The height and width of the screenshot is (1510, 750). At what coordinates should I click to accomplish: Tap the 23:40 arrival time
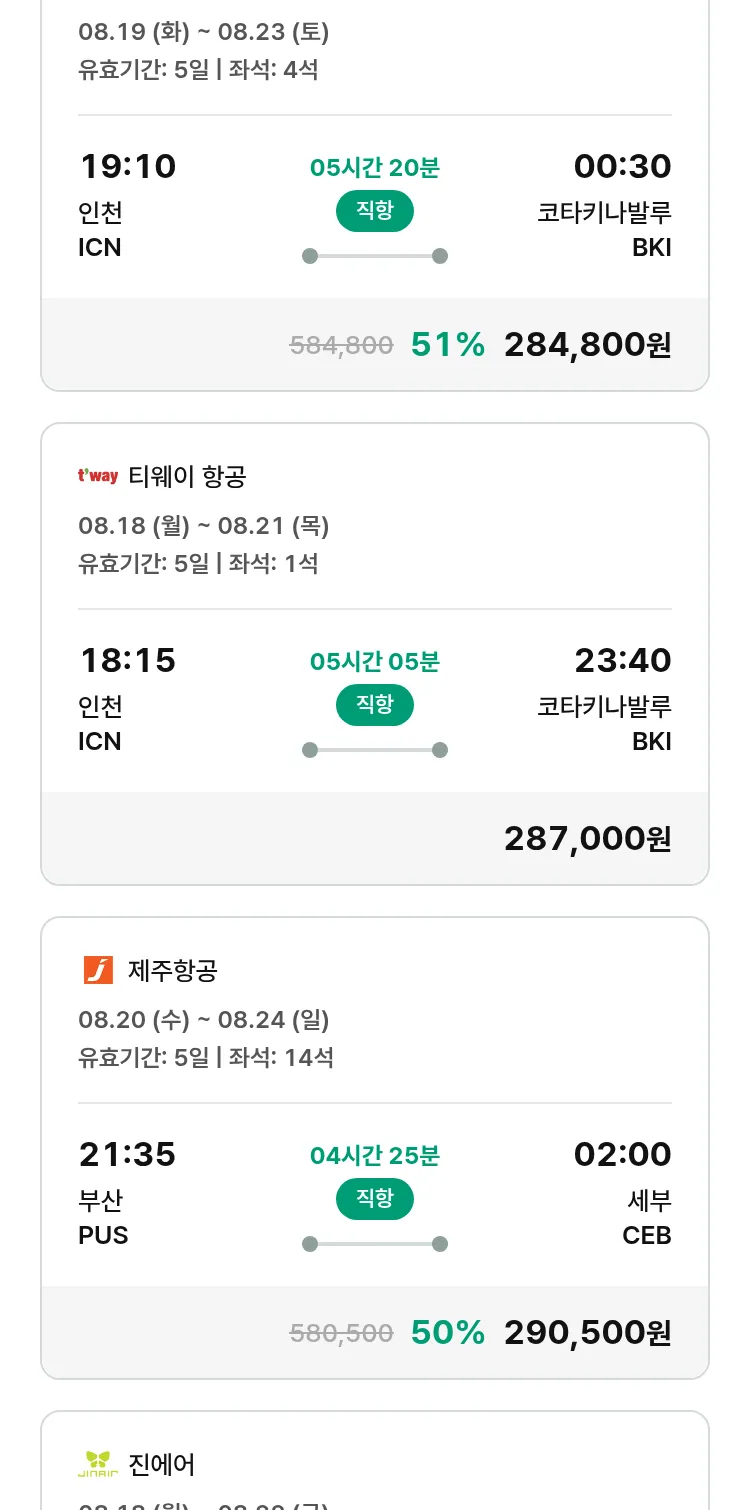click(622, 661)
